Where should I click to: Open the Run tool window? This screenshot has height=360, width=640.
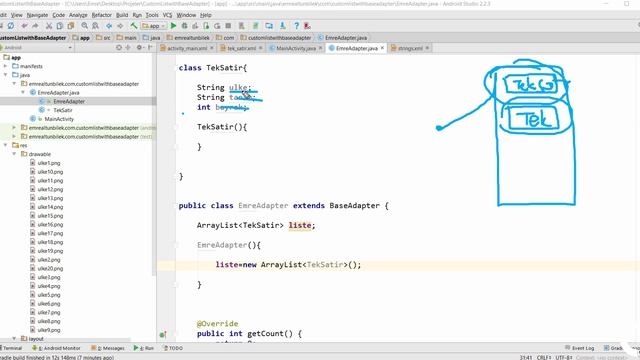tap(144, 348)
